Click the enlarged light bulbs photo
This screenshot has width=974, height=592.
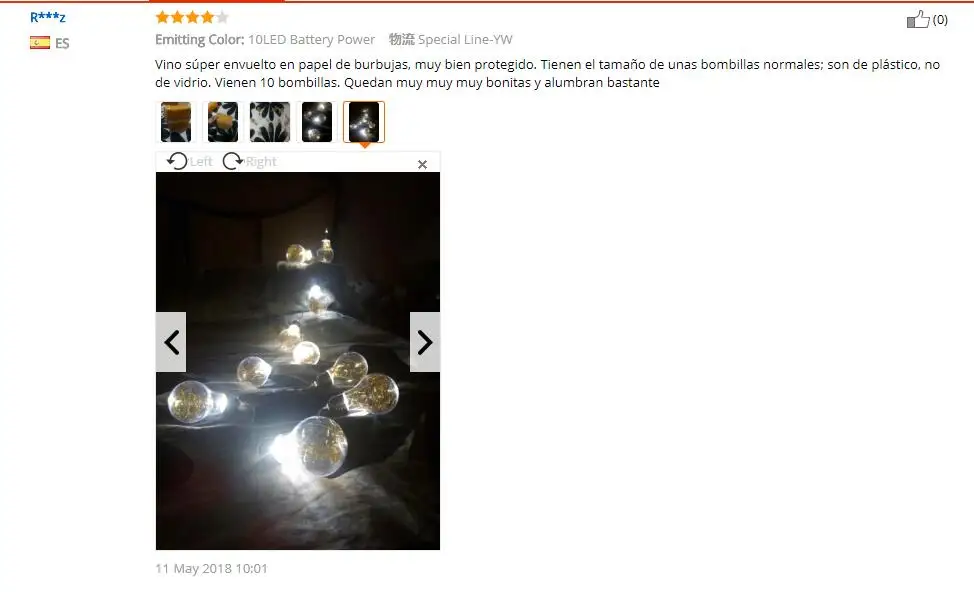[298, 361]
